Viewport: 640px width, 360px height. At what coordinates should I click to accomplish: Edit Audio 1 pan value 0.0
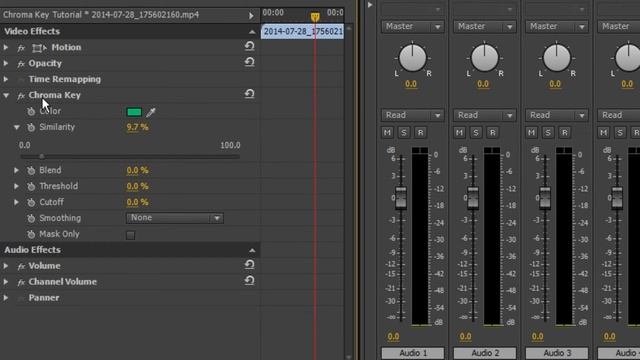[x=411, y=84]
